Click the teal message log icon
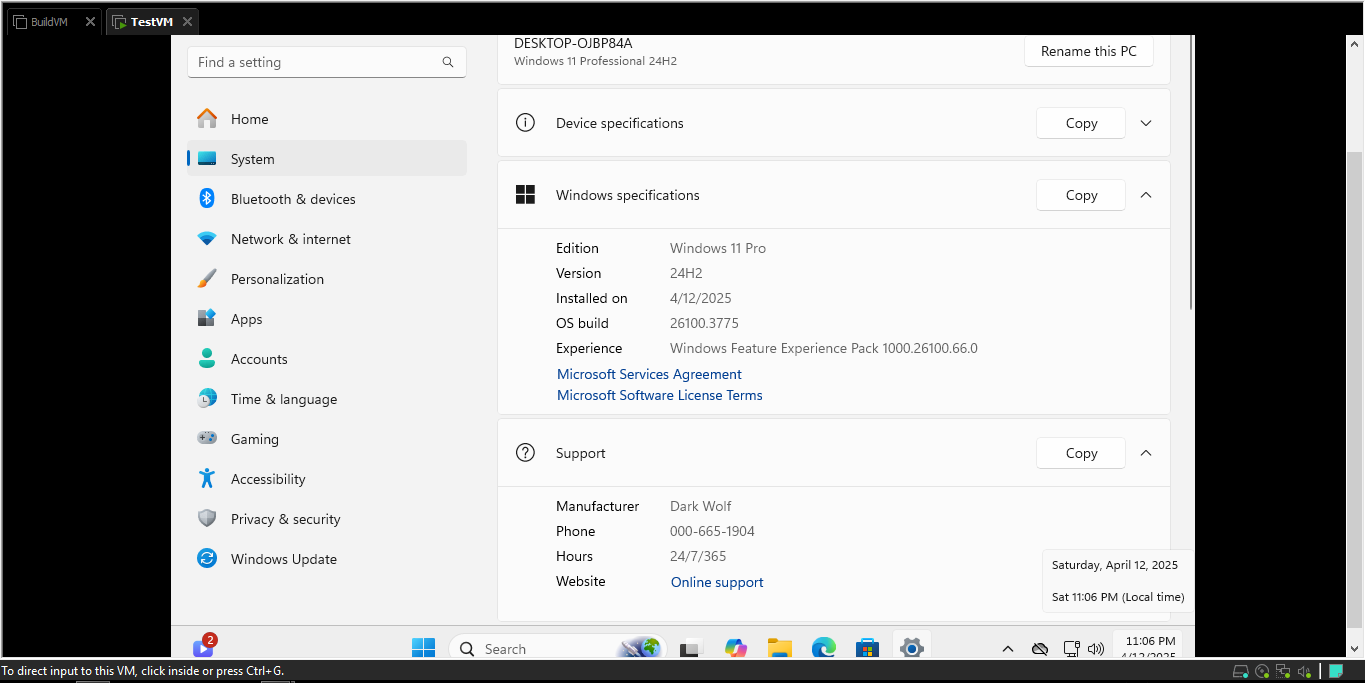Image resolution: width=1365 pixels, height=683 pixels. point(1335,671)
